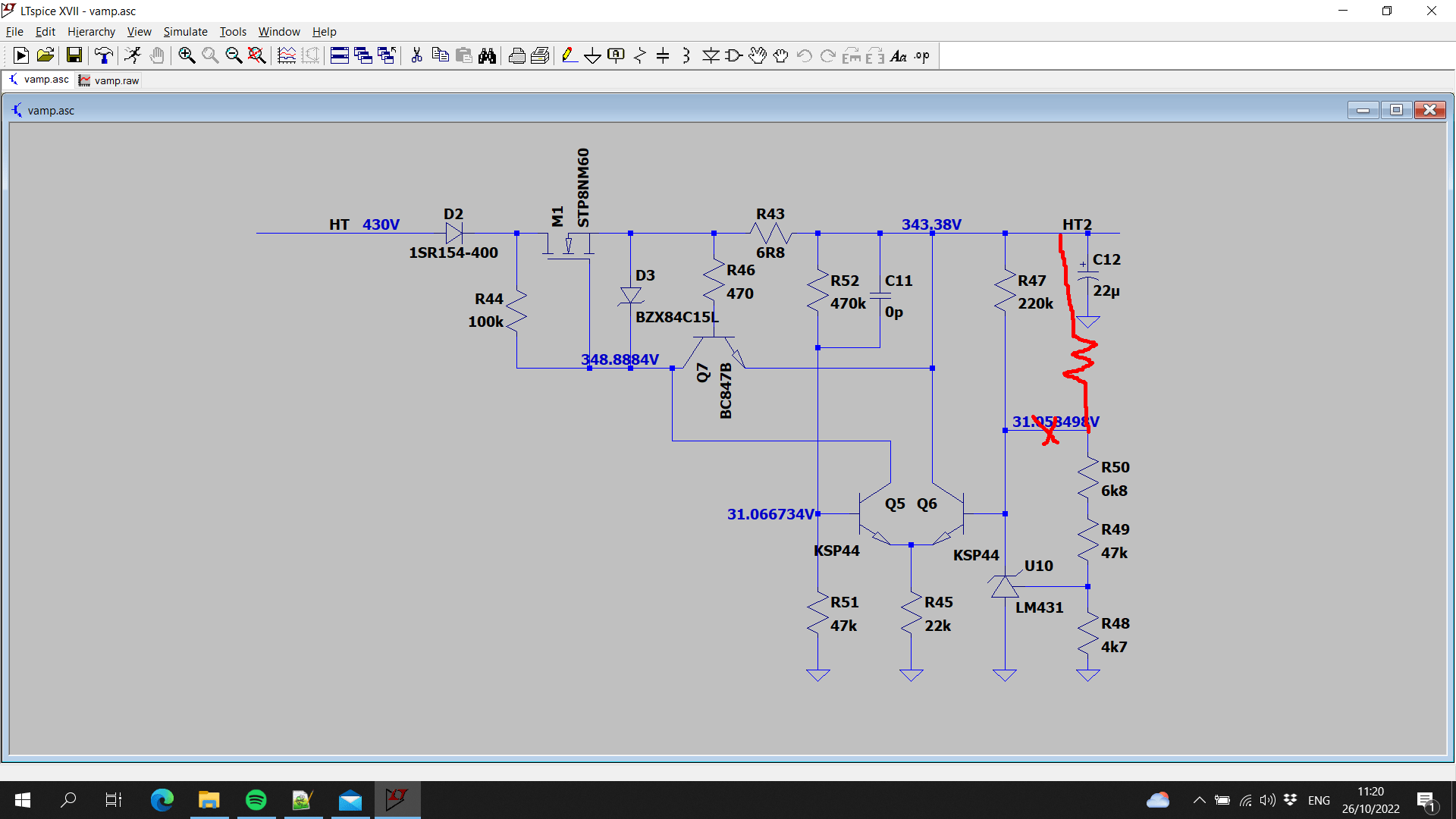Select the Move hand tool

click(758, 55)
